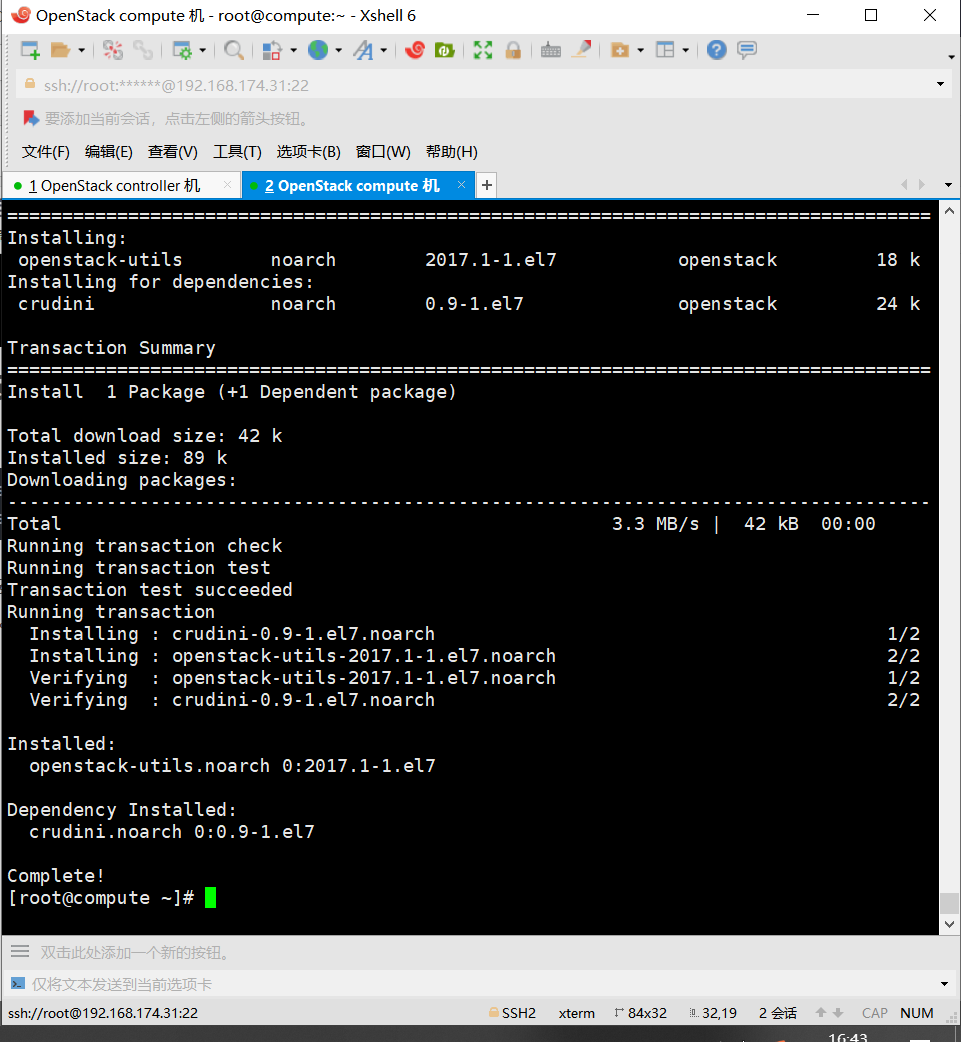961x1042 pixels.
Task: Expand the open-folder dropdown arrow
Action: coord(81,50)
